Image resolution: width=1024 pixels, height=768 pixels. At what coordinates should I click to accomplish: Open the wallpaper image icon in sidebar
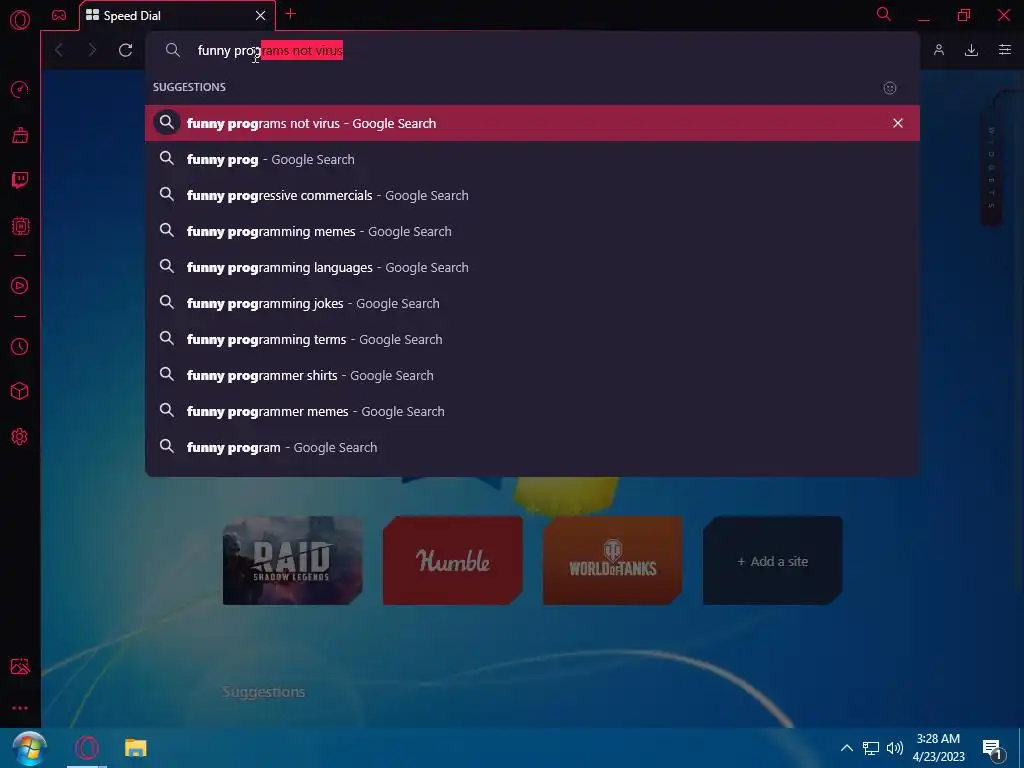[20, 666]
